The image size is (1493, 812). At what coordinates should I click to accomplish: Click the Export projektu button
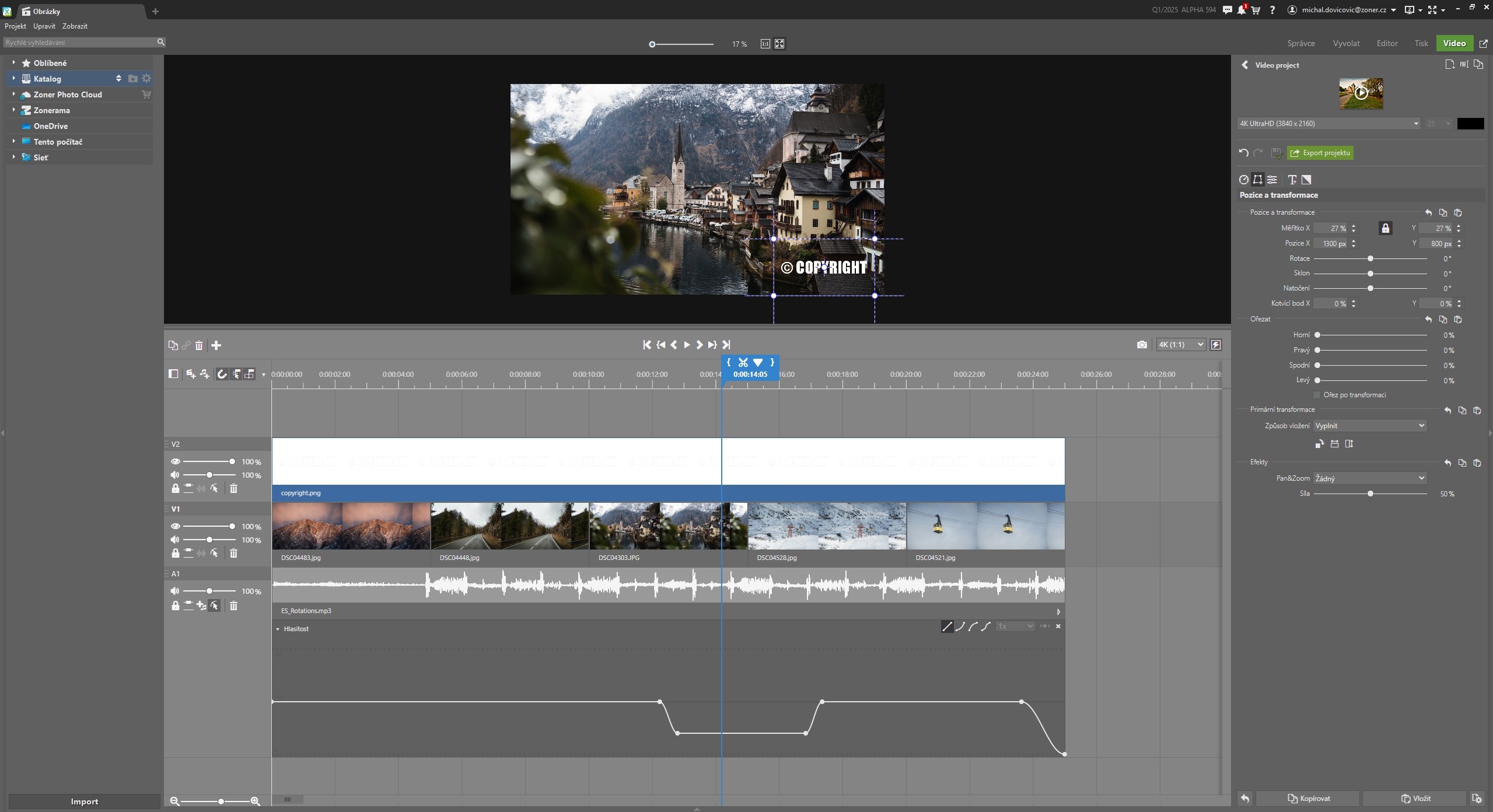[1320, 153]
